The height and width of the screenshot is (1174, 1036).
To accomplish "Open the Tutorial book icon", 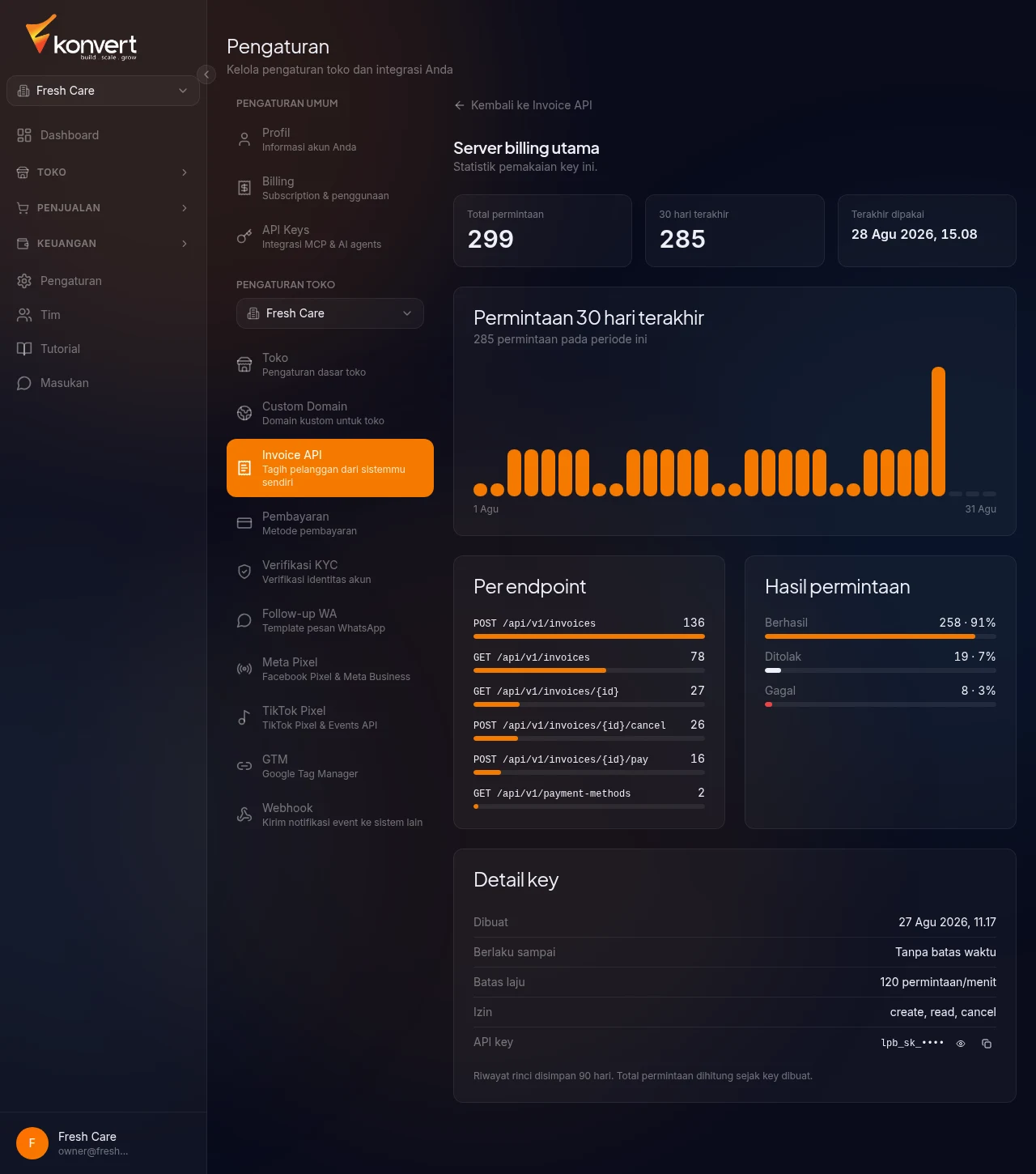I will pos(24,349).
